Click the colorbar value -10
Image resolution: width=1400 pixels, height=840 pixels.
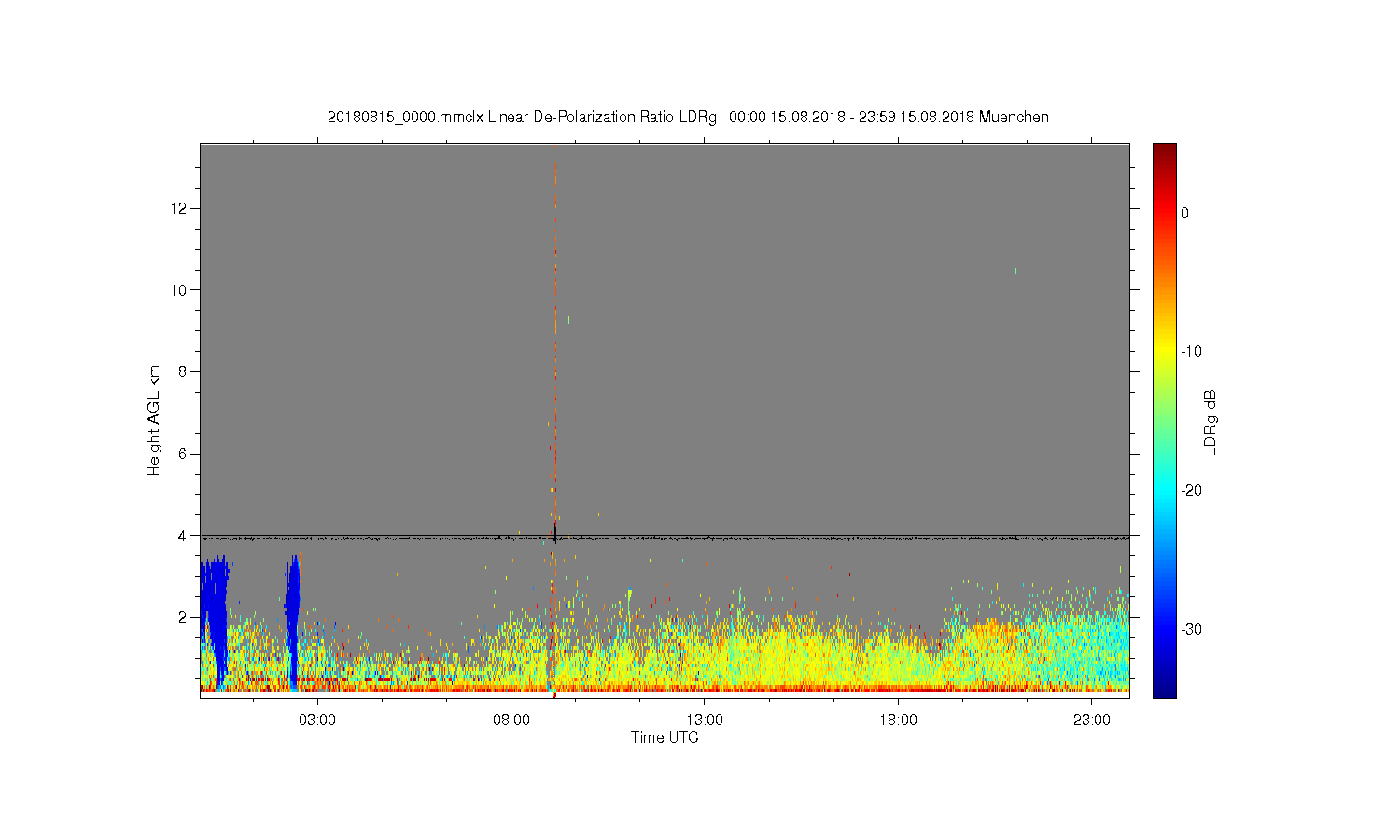tap(1191, 352)
